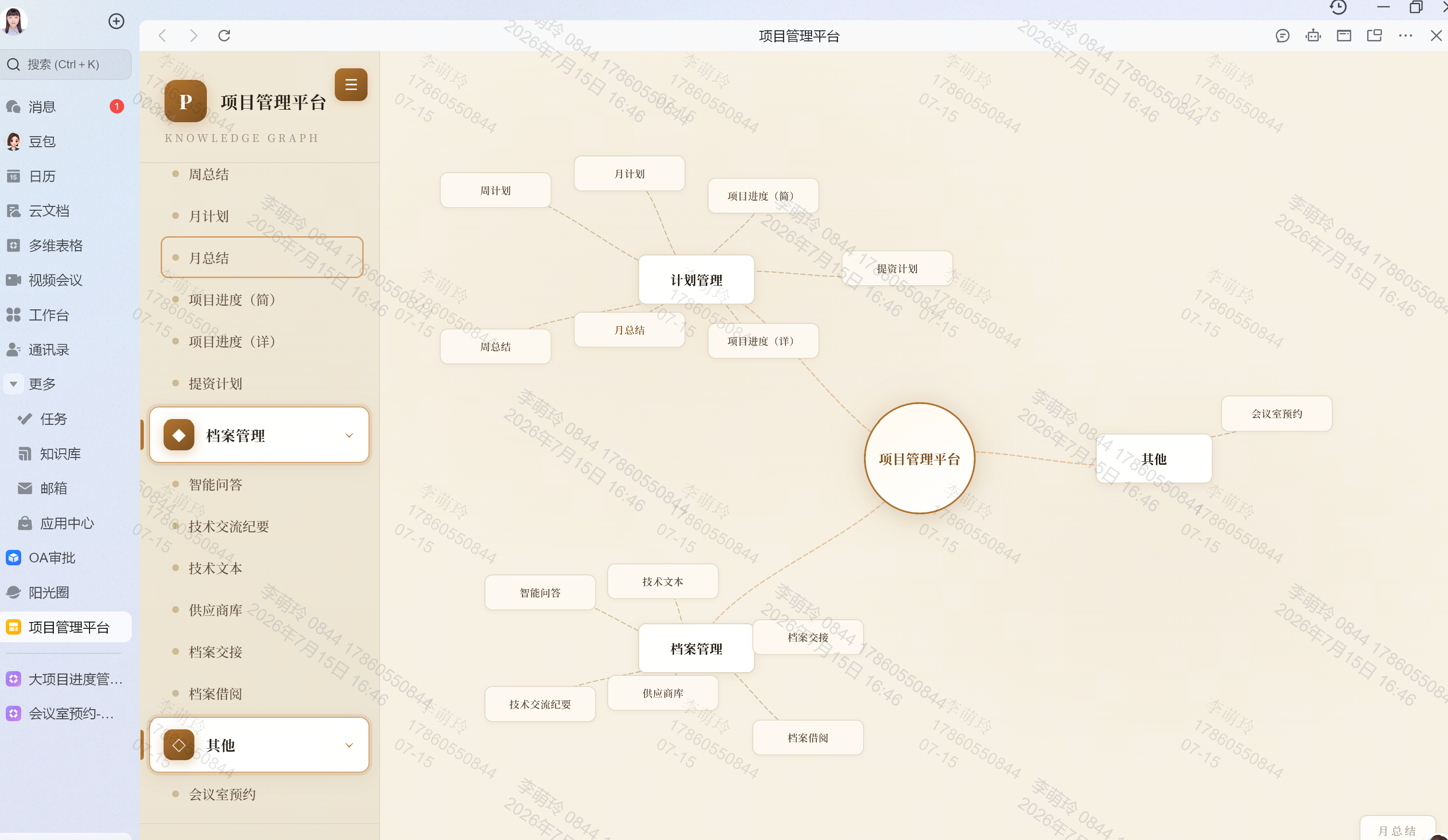Image resolution: width=1448 pixels, height=840 pixels.
Task: Open the robot assistant icon
Action: [1313, 36]
